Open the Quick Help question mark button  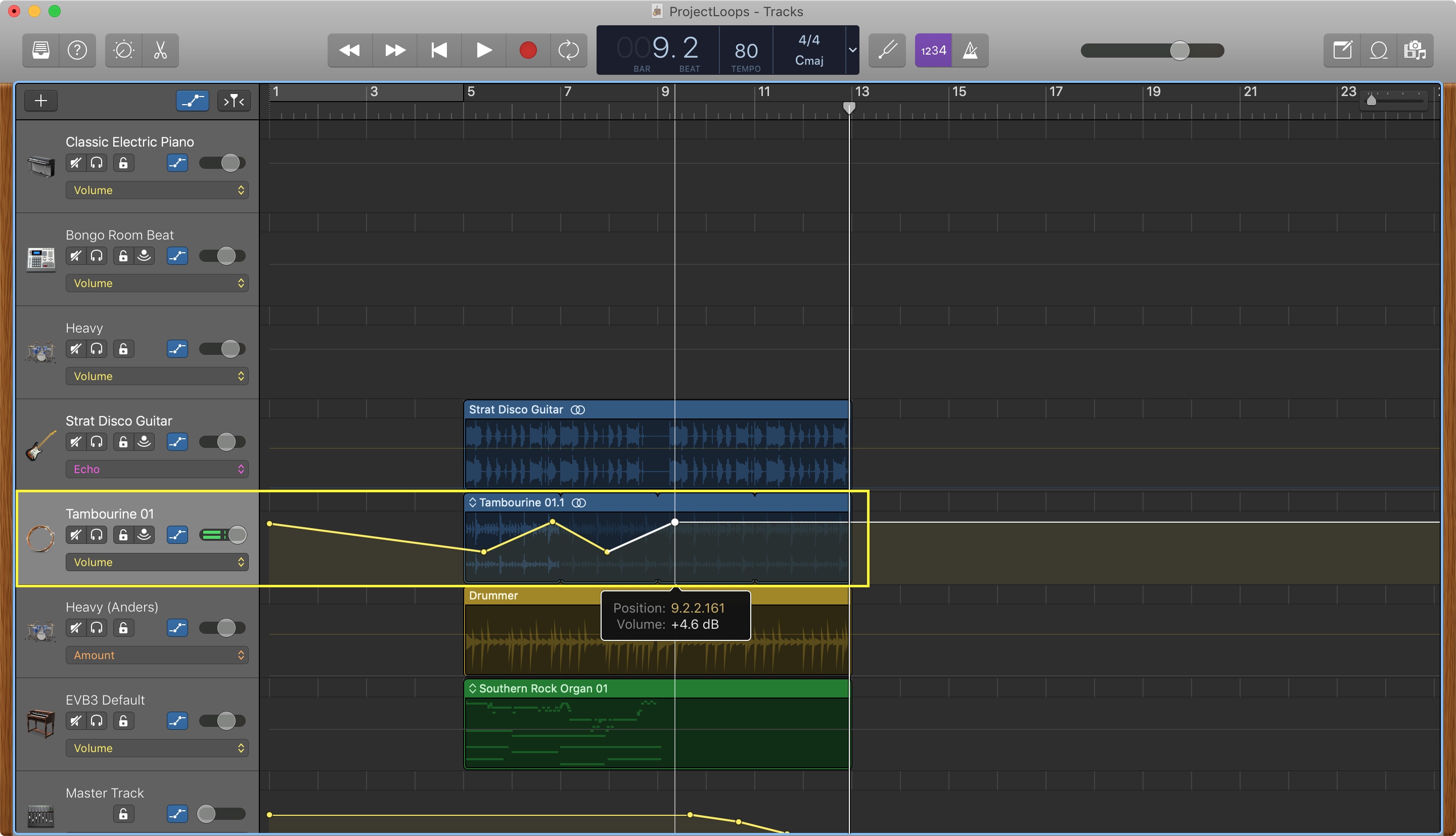pyautogui.click(x=77, y=51)
